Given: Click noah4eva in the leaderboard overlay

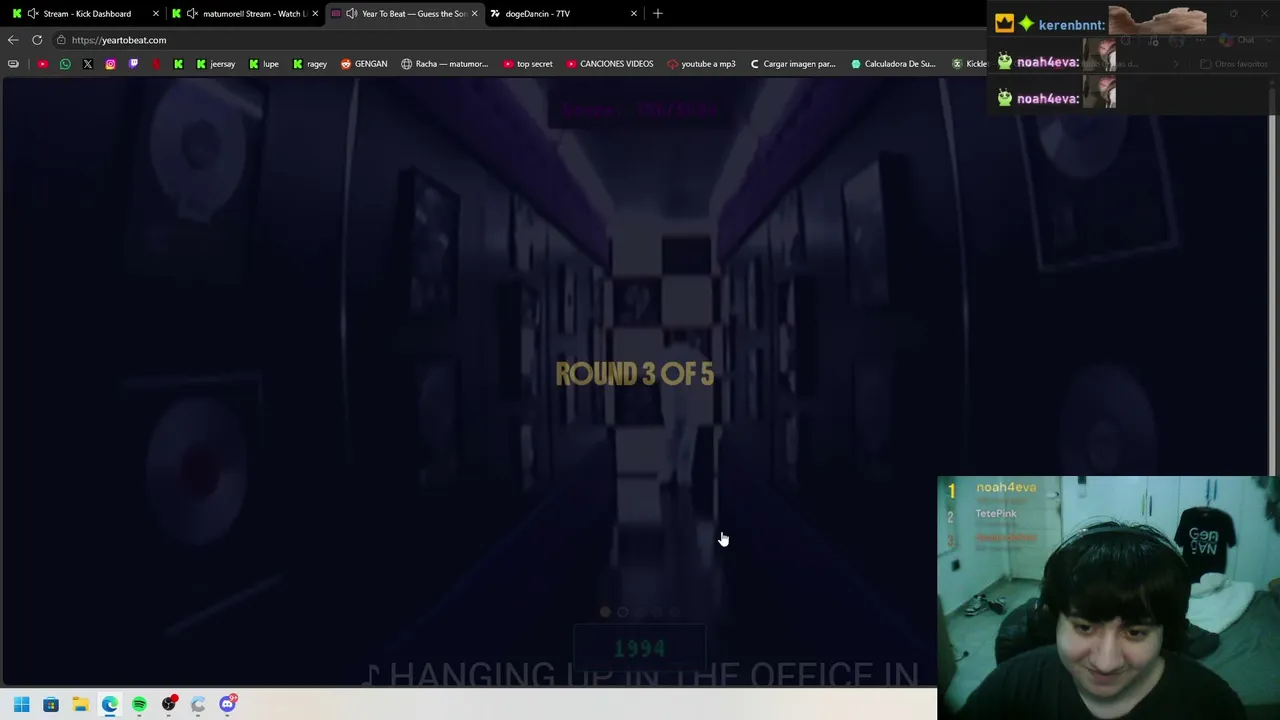Looking at the screenshot, I should point(1006,487).
